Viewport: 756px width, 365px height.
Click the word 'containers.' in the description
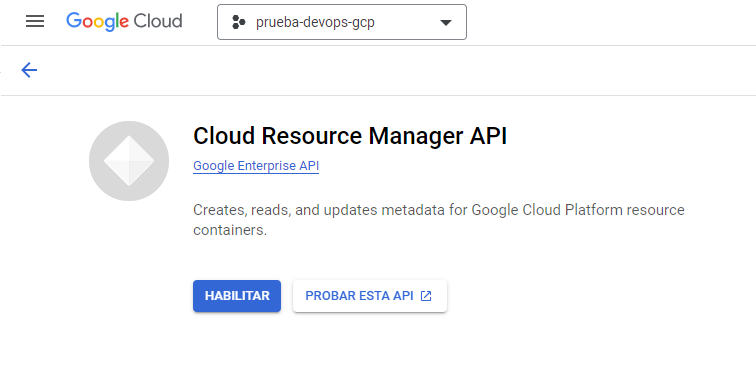(x=230, y=230)
